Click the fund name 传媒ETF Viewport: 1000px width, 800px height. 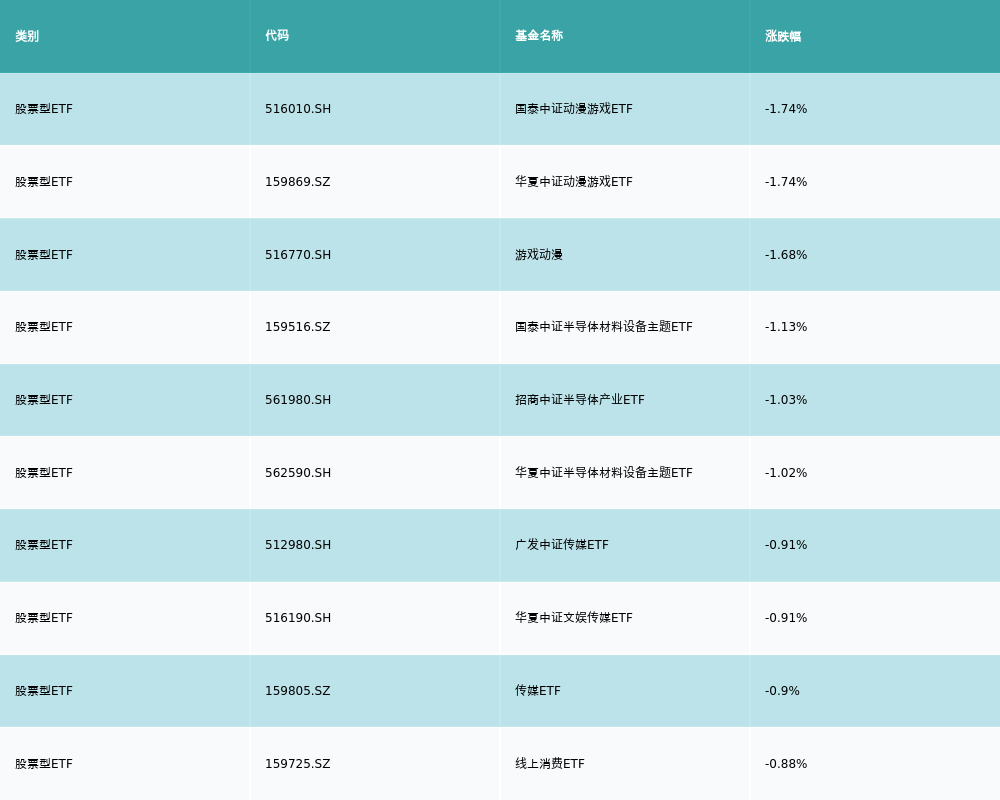538,691
